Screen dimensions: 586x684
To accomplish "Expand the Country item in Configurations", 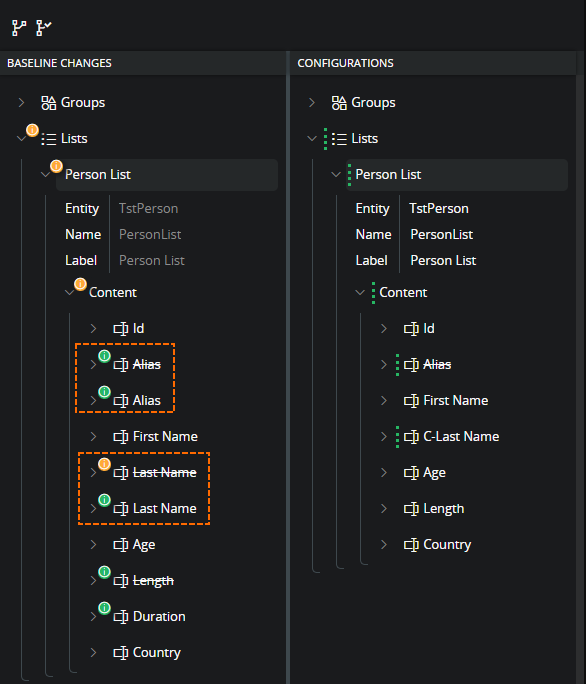I will tap(384, 544).
